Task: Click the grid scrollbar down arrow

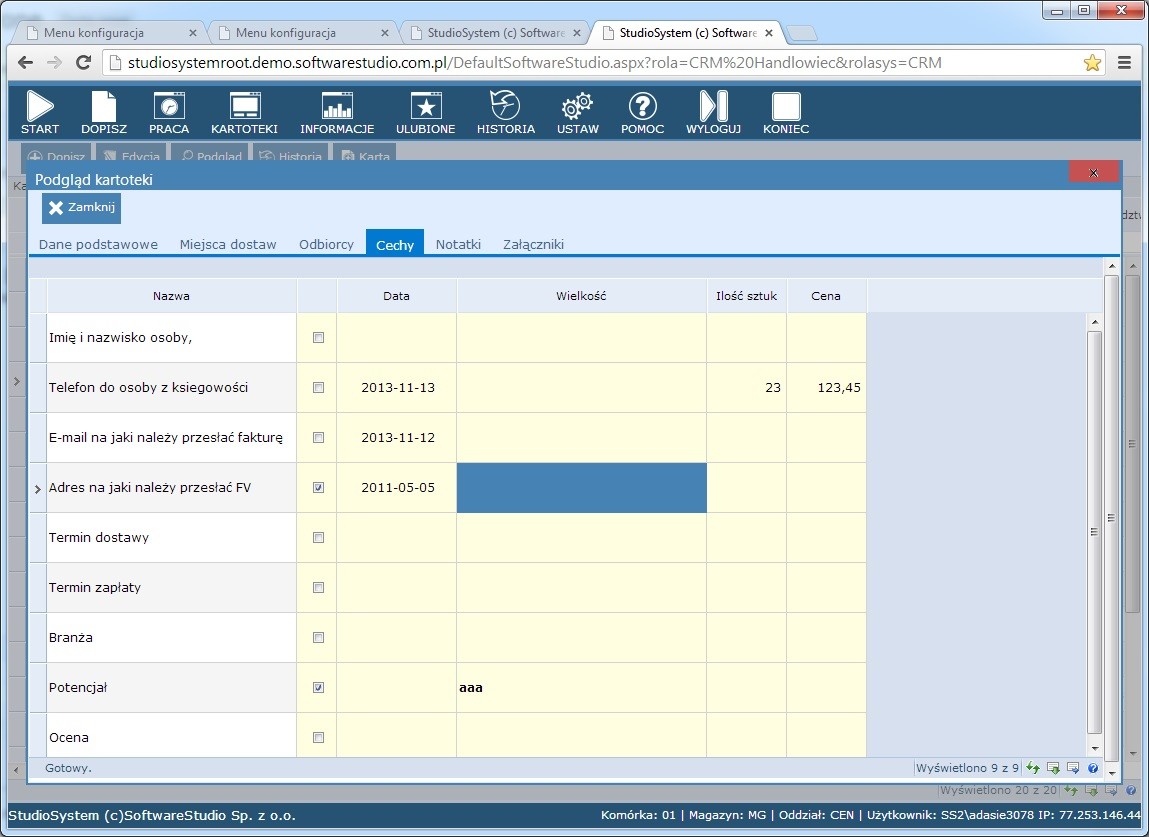Action: [x=1095, y=748]
